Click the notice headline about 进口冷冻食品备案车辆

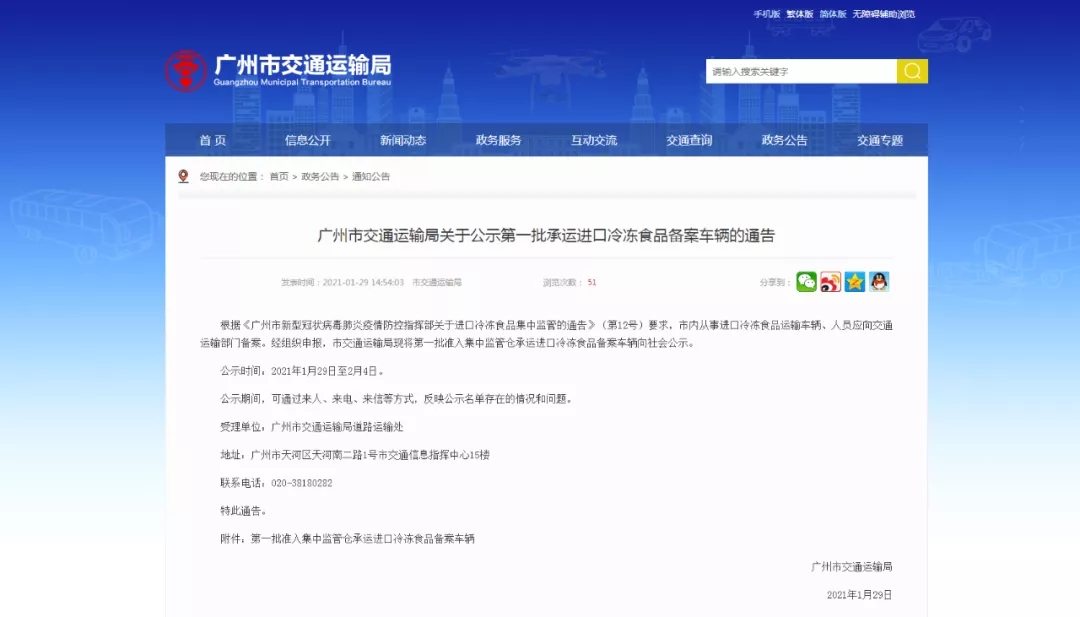tap(546, 236)
